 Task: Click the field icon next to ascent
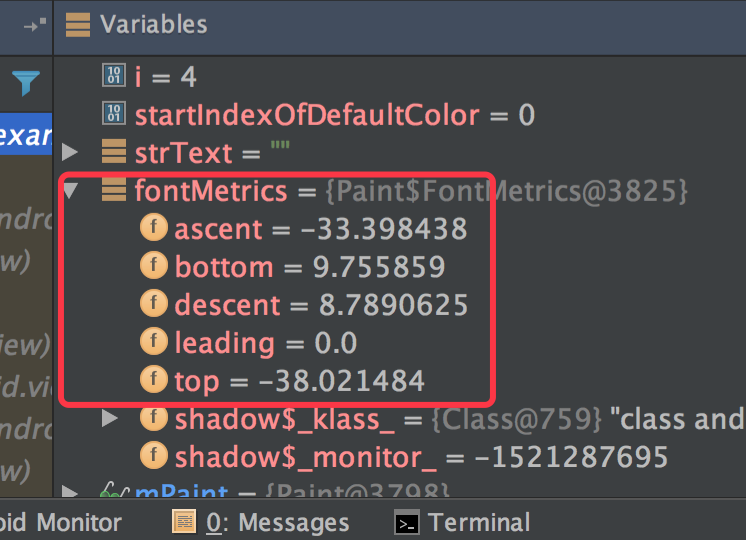tap(153, 228)
